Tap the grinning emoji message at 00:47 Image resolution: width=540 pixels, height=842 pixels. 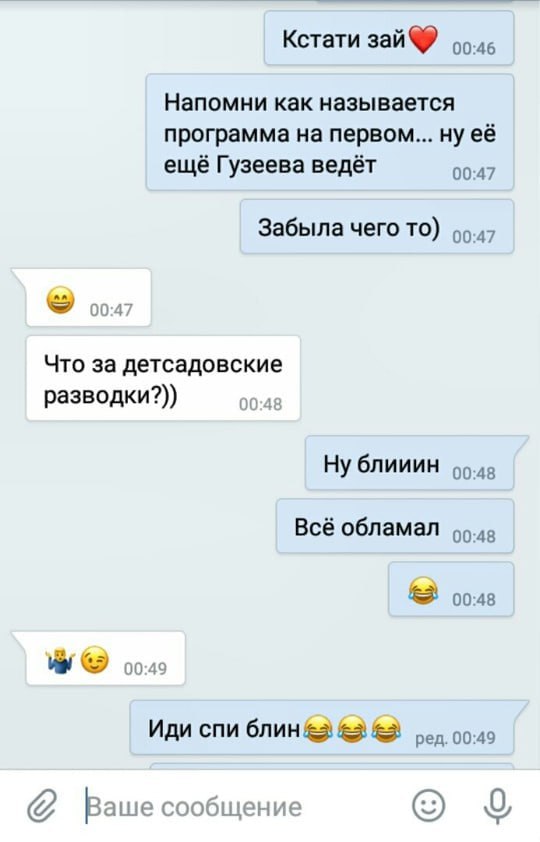point(60,300)
